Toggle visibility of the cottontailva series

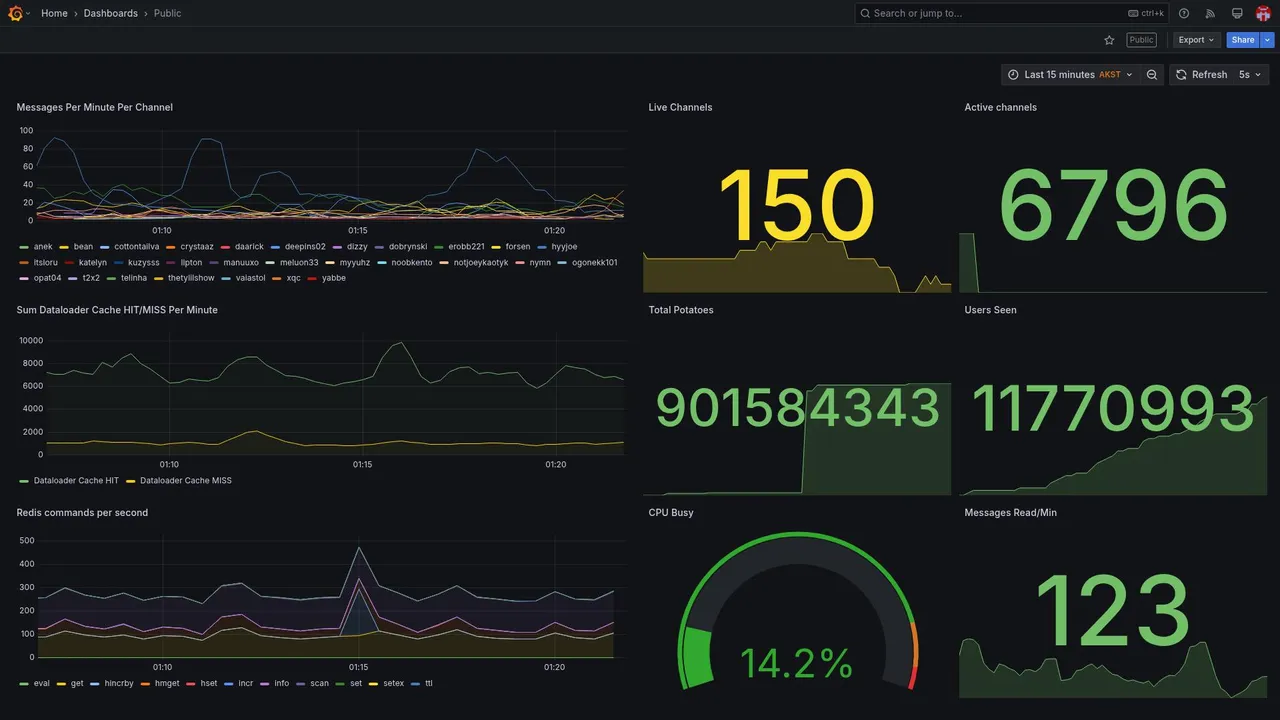(136, 247)
